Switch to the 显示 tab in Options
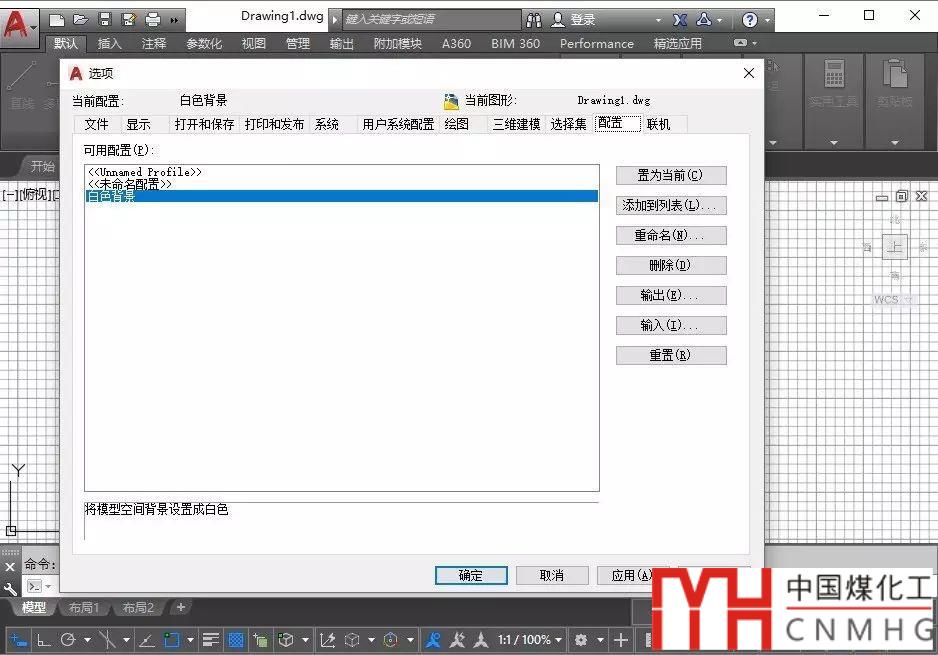This screenshot has width=938, height=655. pos(138,124)
